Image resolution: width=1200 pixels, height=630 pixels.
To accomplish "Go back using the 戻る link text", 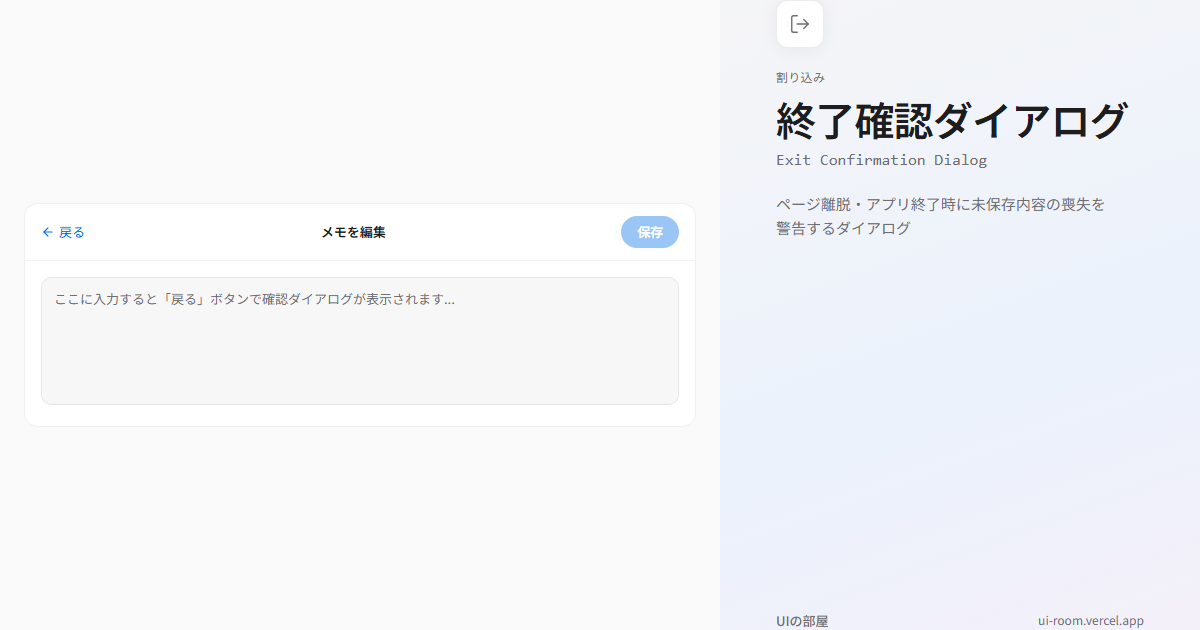I will 72,232.
